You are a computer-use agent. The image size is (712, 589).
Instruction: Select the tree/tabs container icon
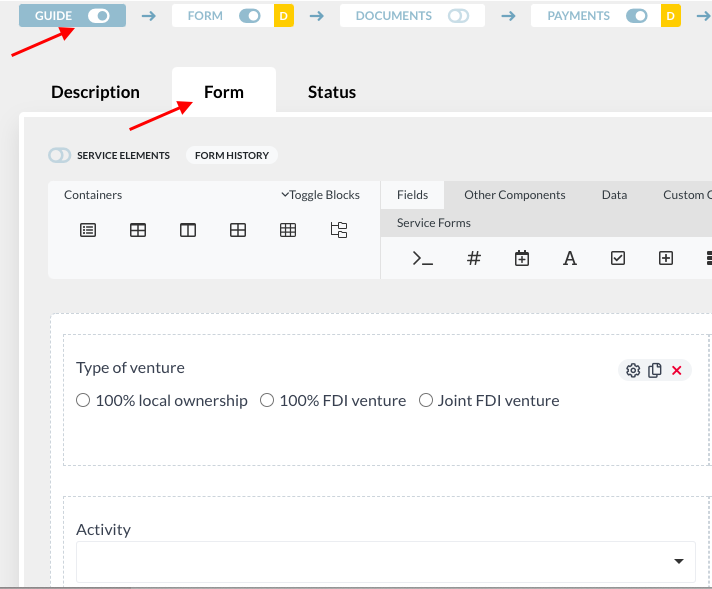pyautogui.click(x=339, y=230)
